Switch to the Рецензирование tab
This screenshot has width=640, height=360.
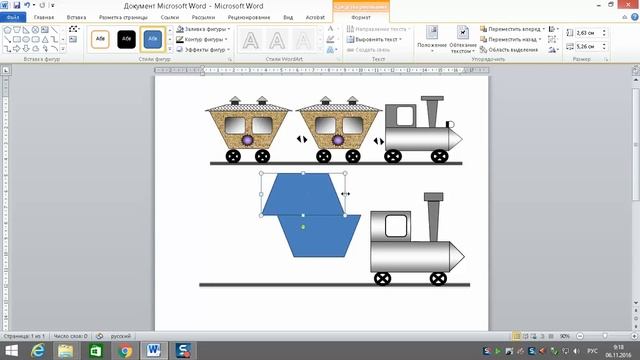[x=249, y=18]
